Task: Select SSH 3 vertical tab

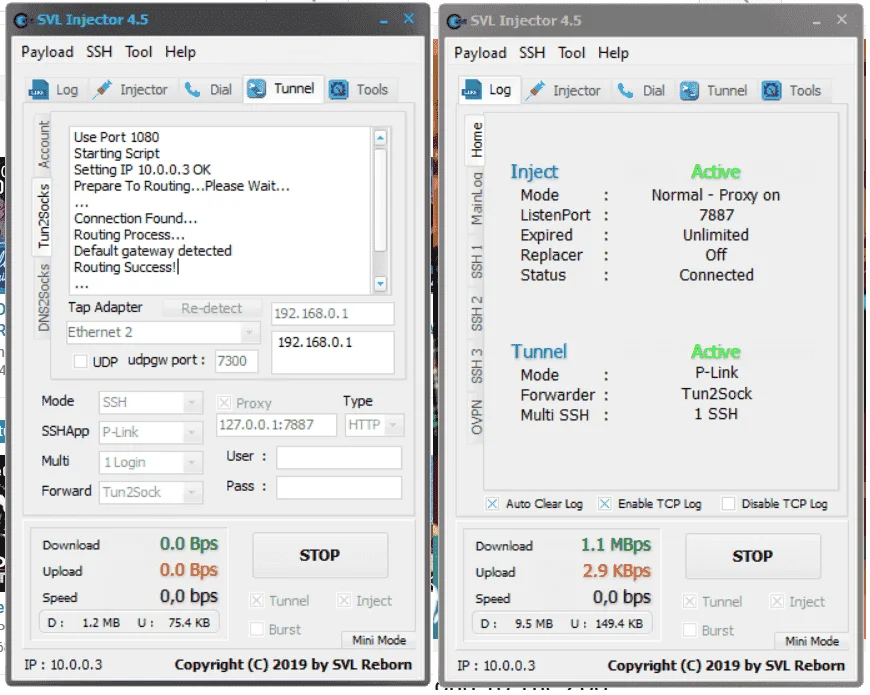Action: (x=476, y=366)
